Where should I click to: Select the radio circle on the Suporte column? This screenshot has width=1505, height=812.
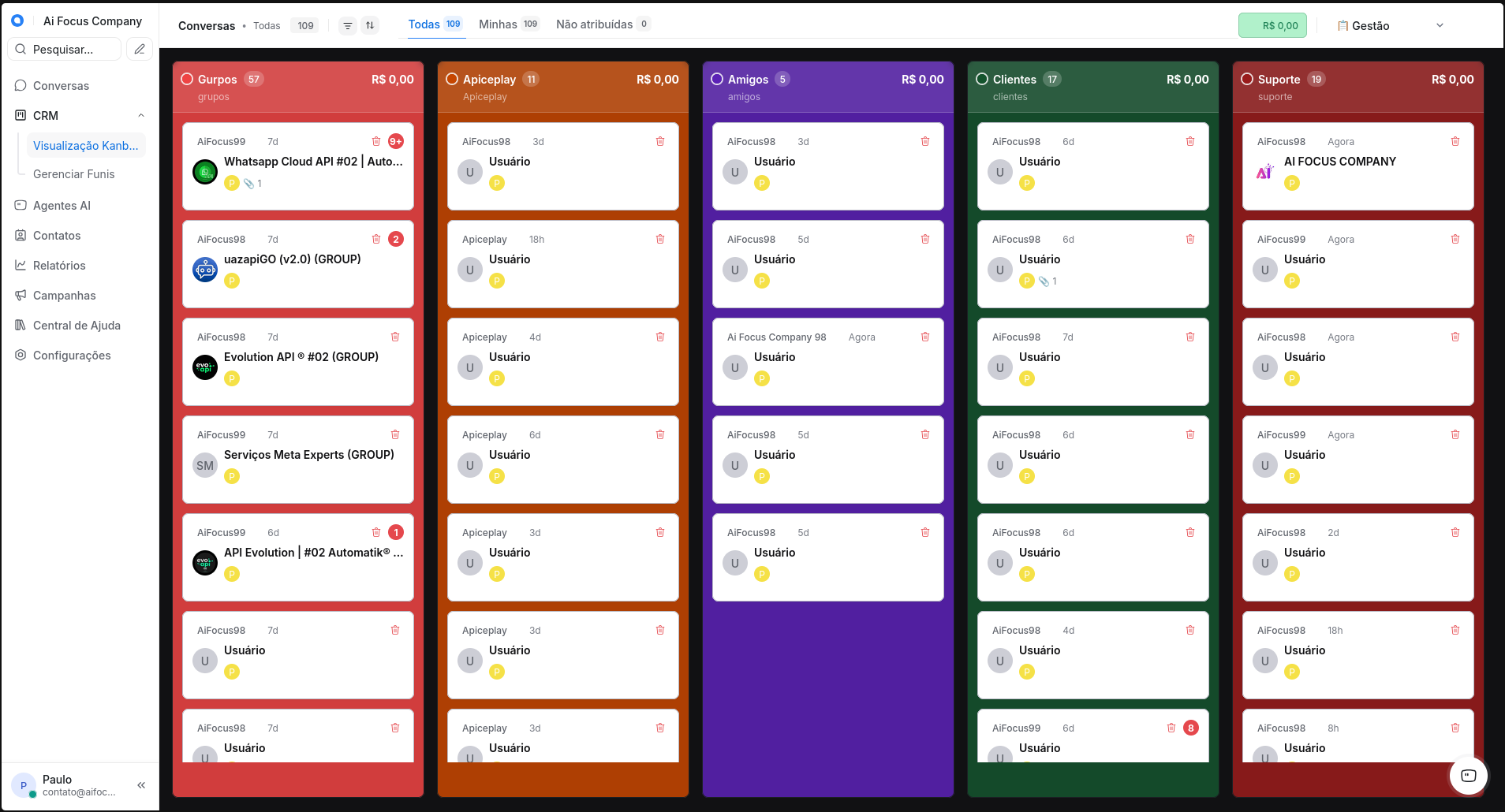[1248, 78]
